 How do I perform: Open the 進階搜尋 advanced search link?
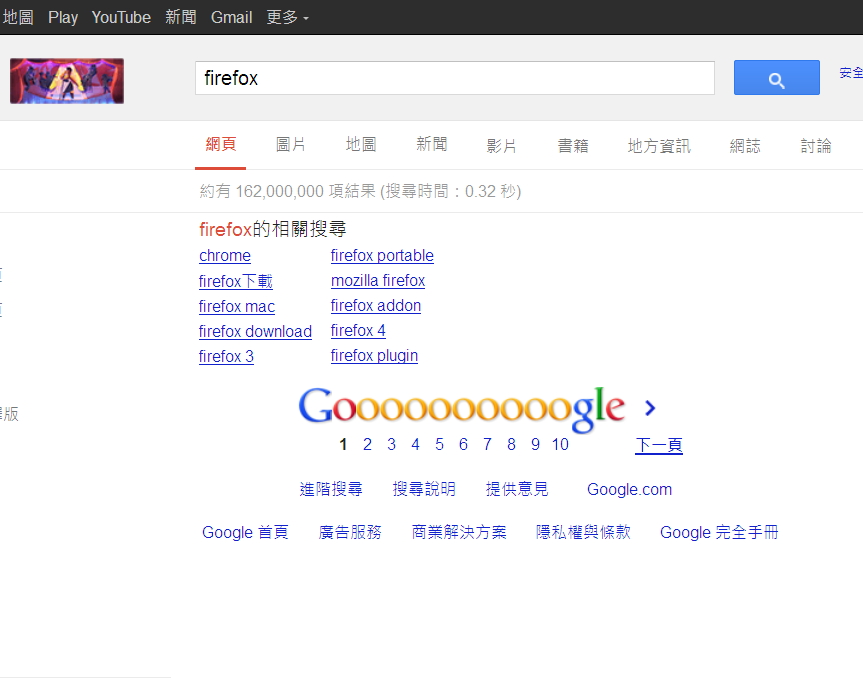331,489
